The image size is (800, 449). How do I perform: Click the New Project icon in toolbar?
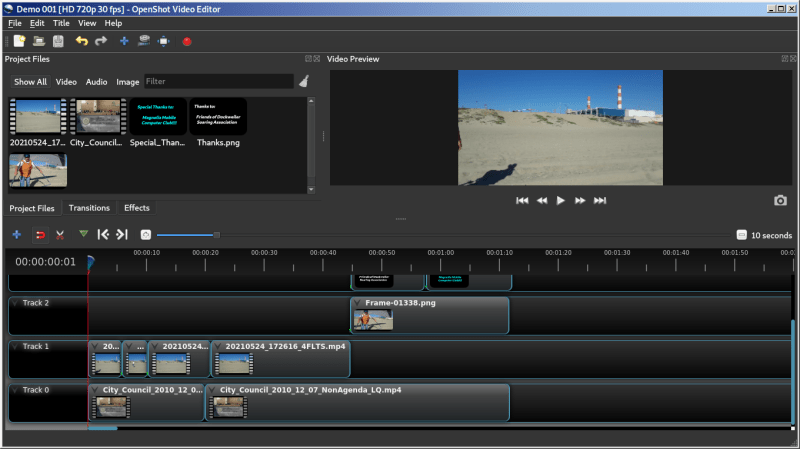[19, 41]
